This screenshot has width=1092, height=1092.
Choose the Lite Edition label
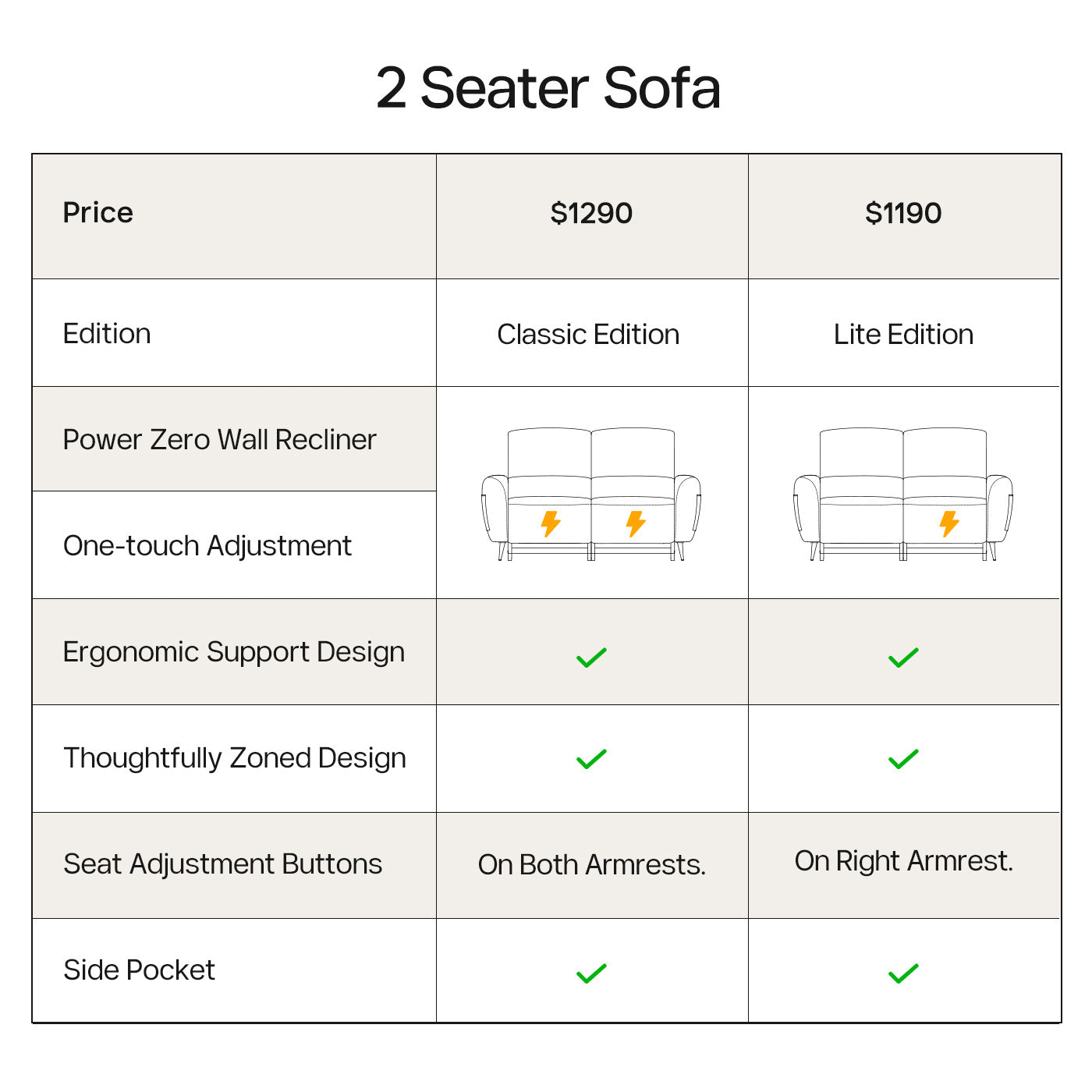point(903,335)
